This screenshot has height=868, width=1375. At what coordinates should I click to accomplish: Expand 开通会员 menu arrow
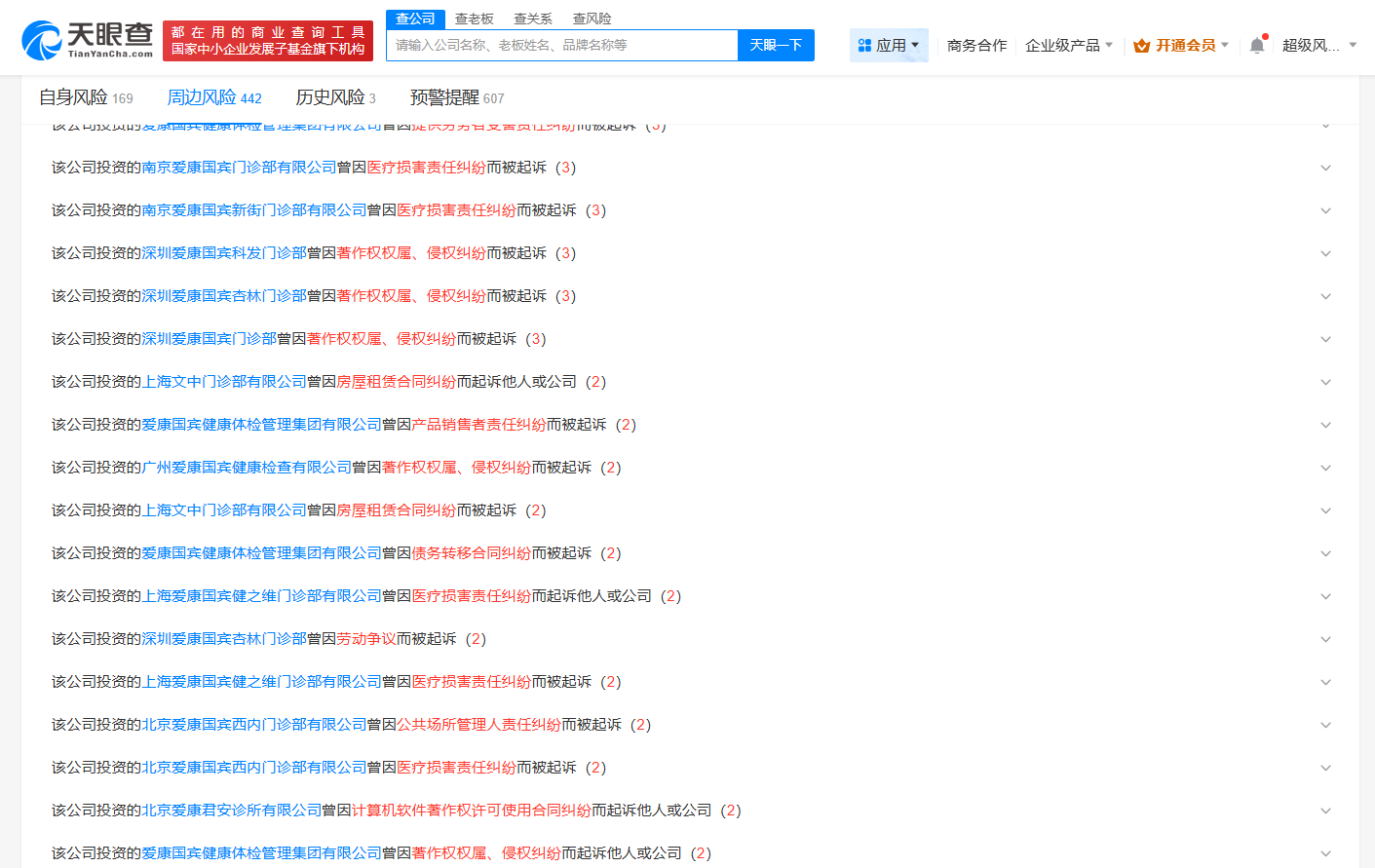pos(1225,45)
